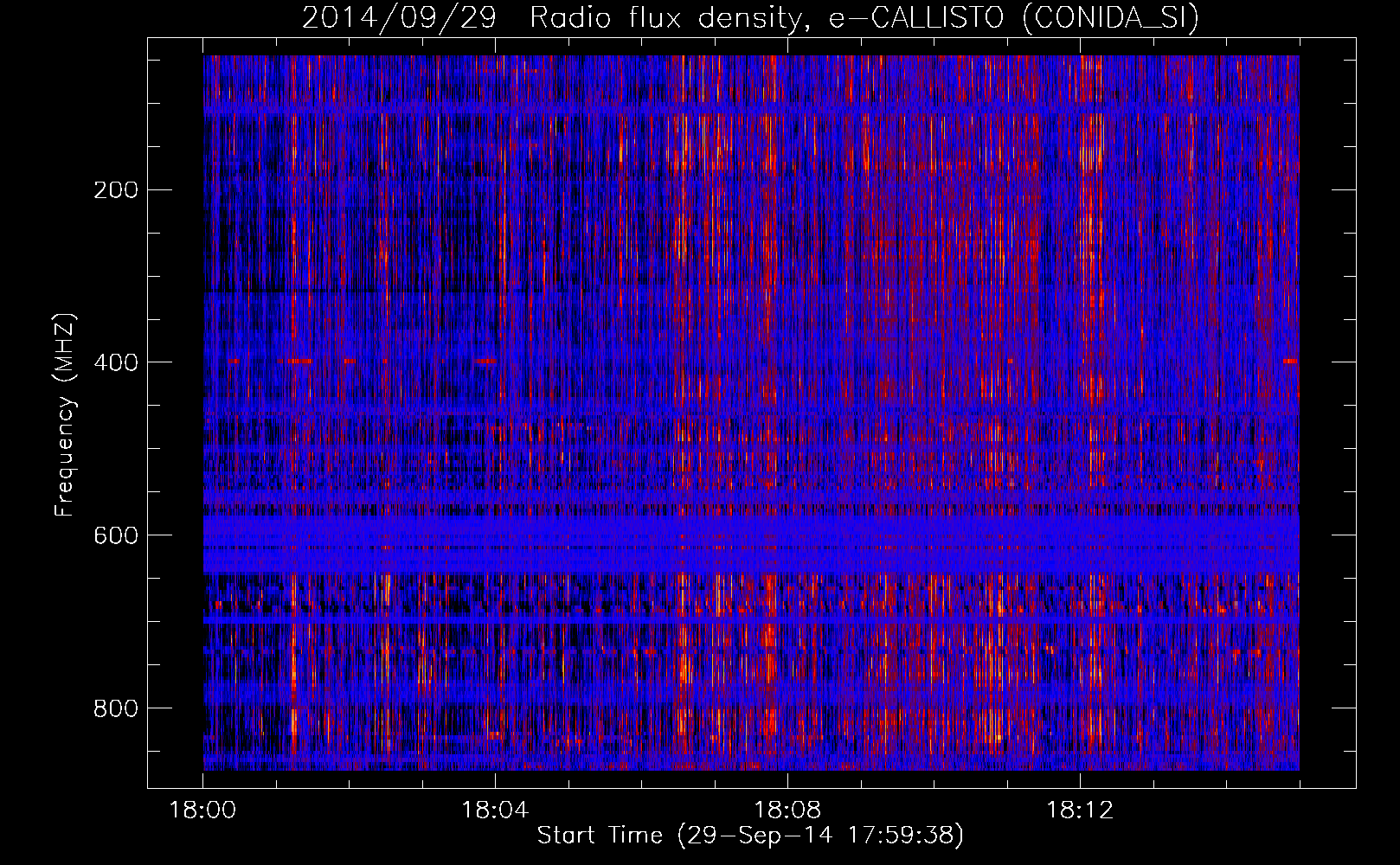1400x865 pixels.
Task: Click the 18:04 time tick label
Action: [x=495, y=811]
